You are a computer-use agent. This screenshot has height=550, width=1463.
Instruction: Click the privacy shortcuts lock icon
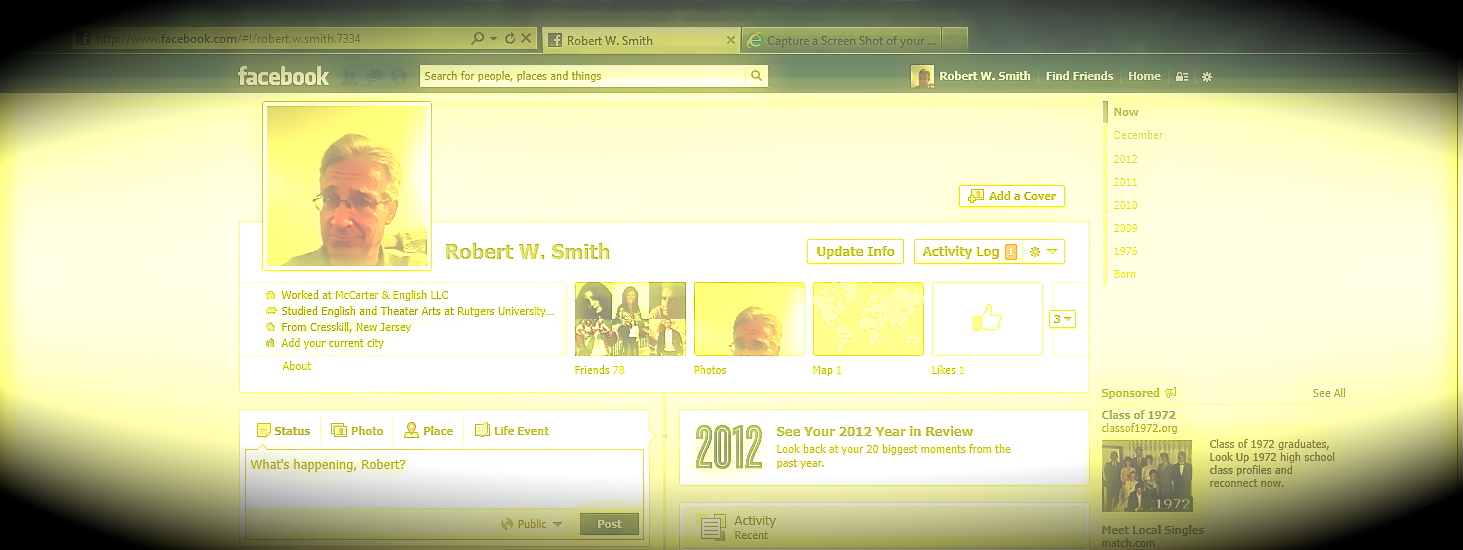(x=1182, y=77)
